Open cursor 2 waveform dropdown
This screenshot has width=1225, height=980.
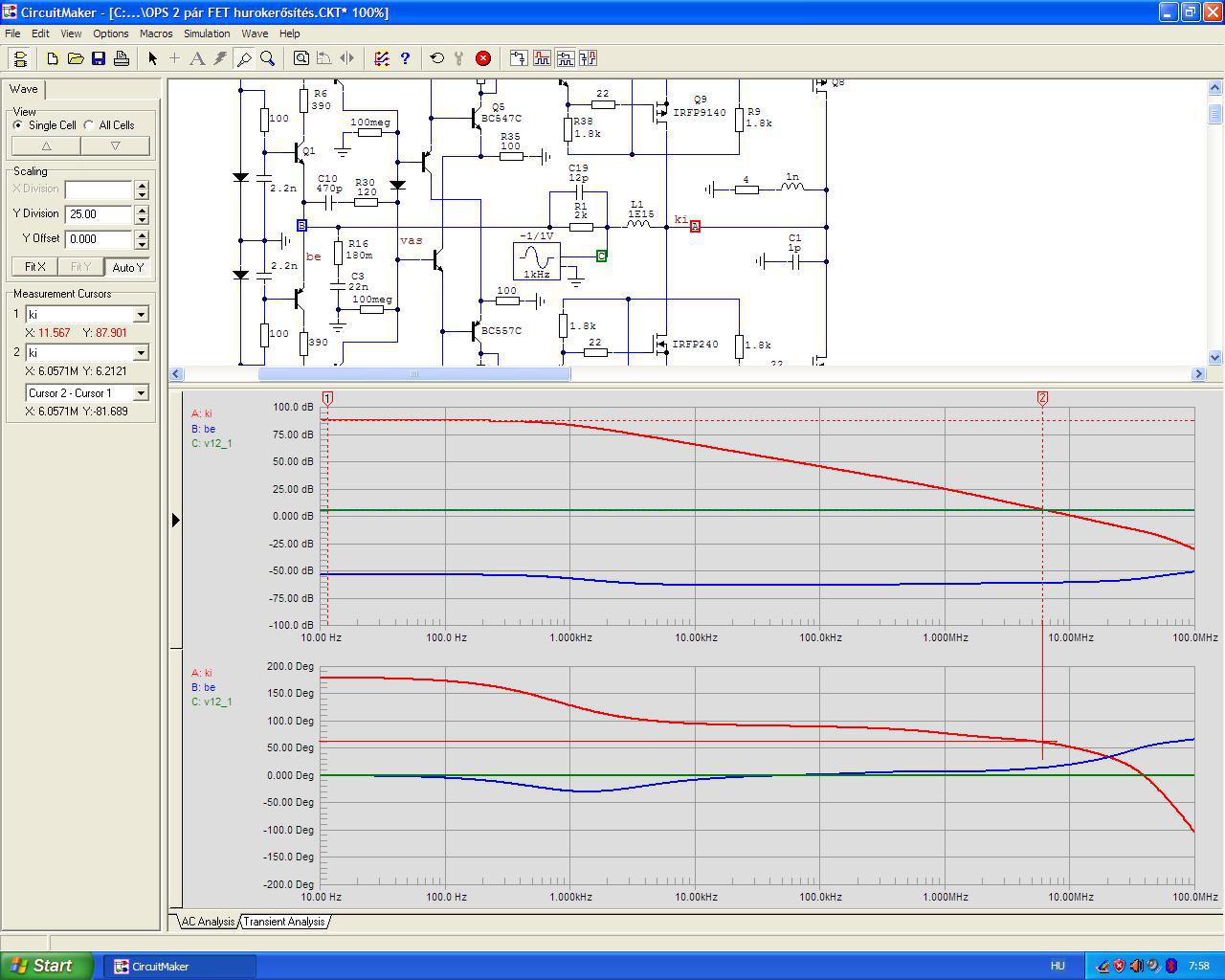pyautogui.click(x=141, y=353)
